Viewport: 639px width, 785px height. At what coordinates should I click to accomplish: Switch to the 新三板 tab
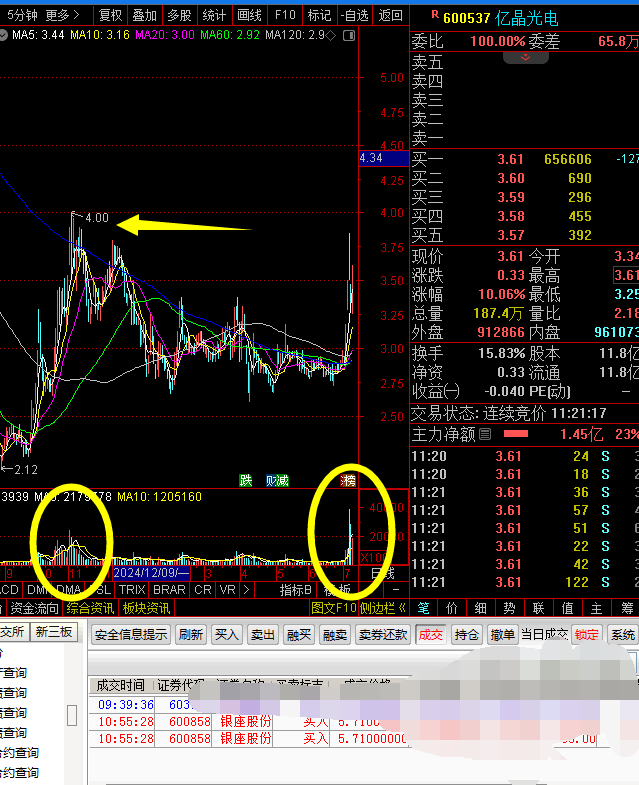pyautogui.click(x=53, y=632)
